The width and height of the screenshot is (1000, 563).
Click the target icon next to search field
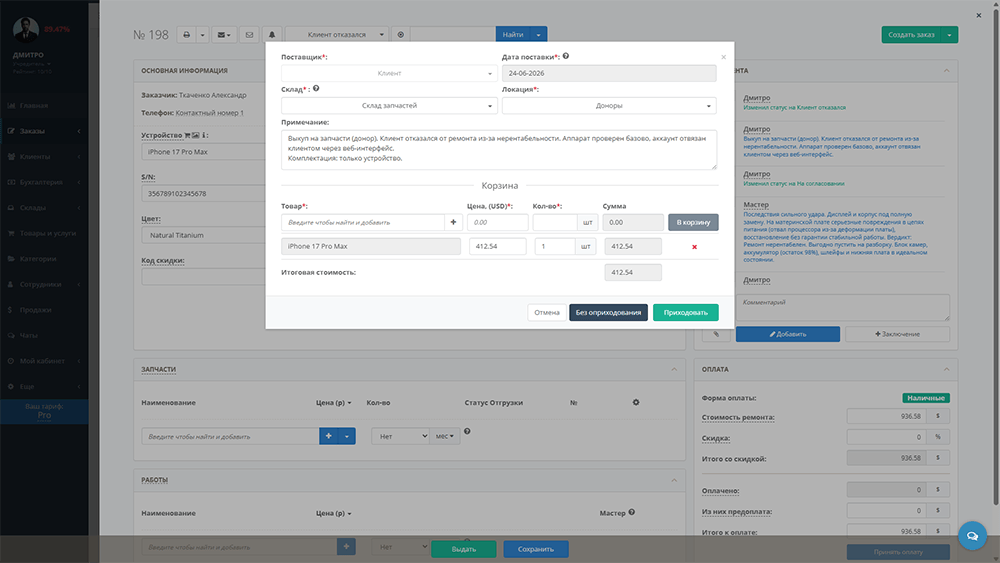[x=401, y=34]
